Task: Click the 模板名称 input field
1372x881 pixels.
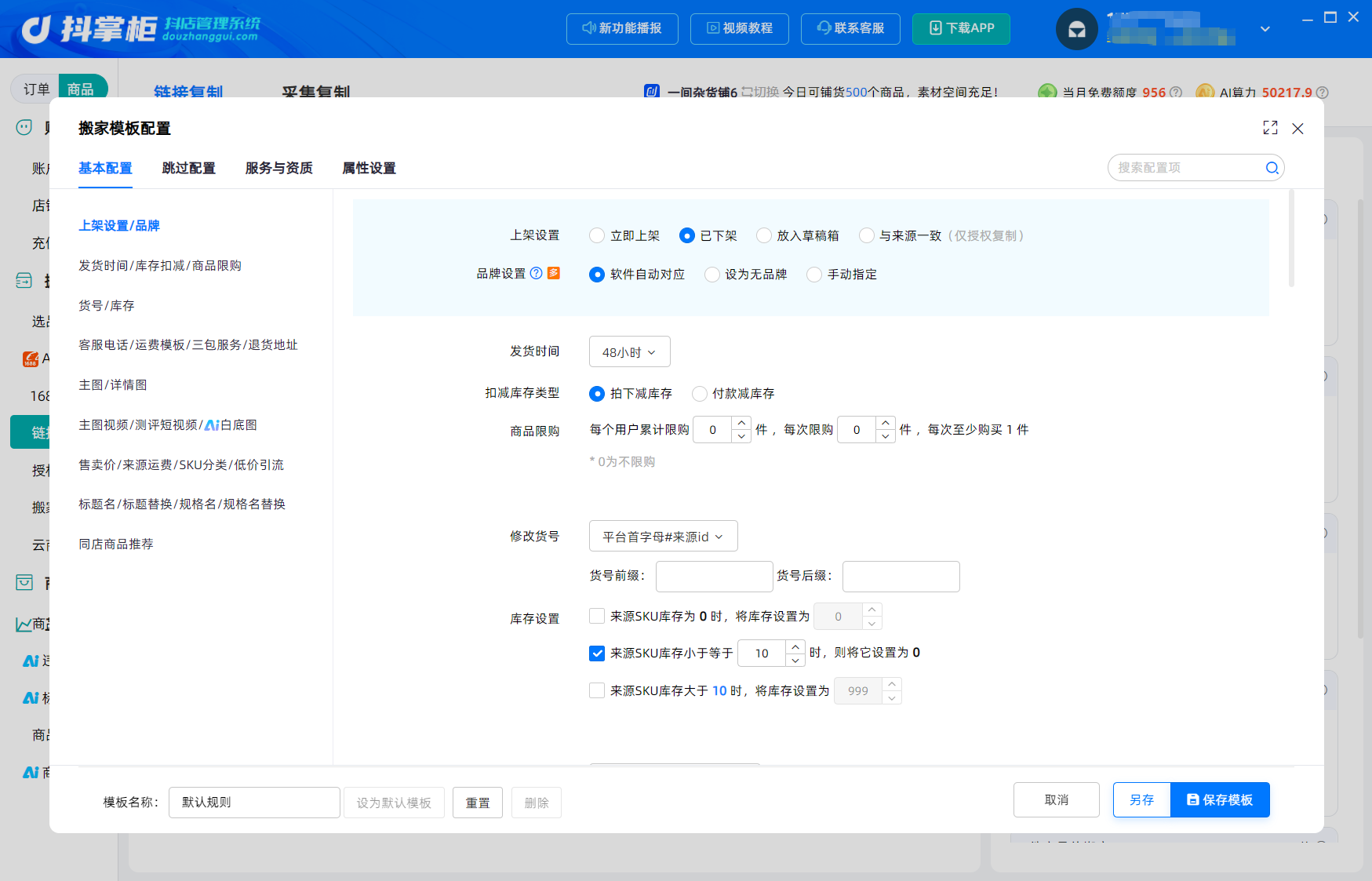Action: coord(254,803)
